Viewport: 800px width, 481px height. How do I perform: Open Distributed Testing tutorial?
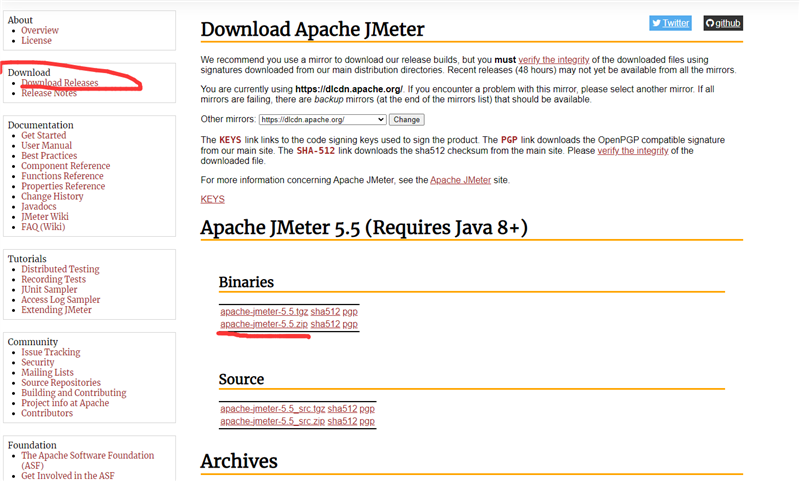pos(60,269)
